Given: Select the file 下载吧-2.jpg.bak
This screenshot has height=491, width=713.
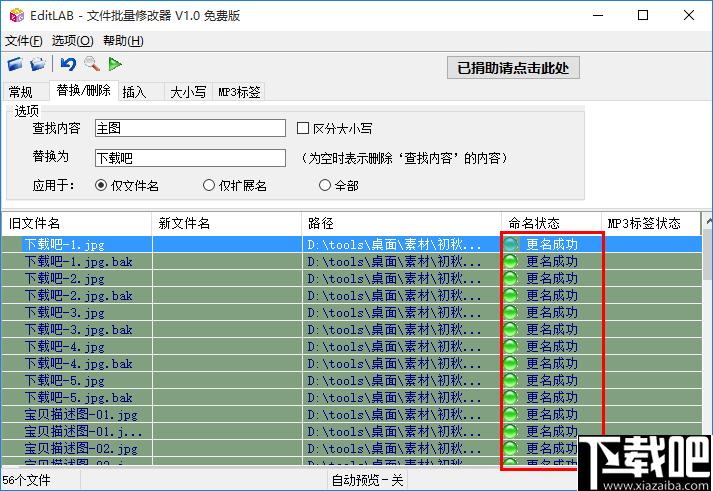Looking at the screenshot, I should [78, 296].
